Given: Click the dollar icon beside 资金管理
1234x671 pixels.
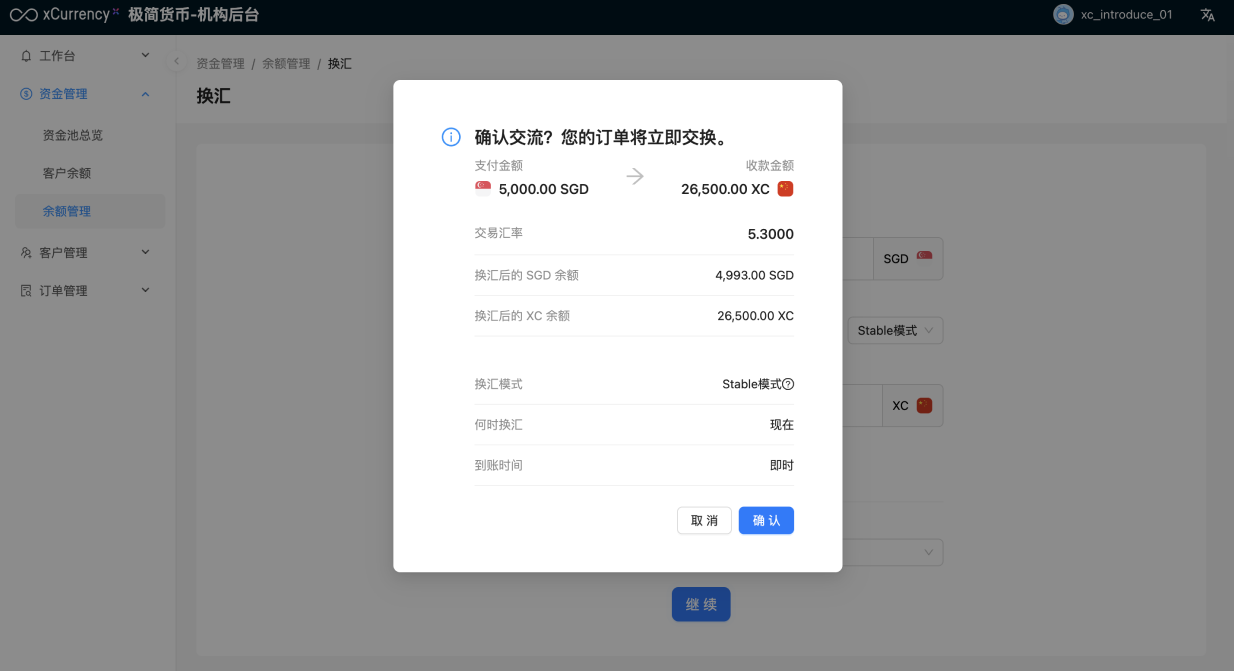Looking at the screenshot, I should (26, 94).
